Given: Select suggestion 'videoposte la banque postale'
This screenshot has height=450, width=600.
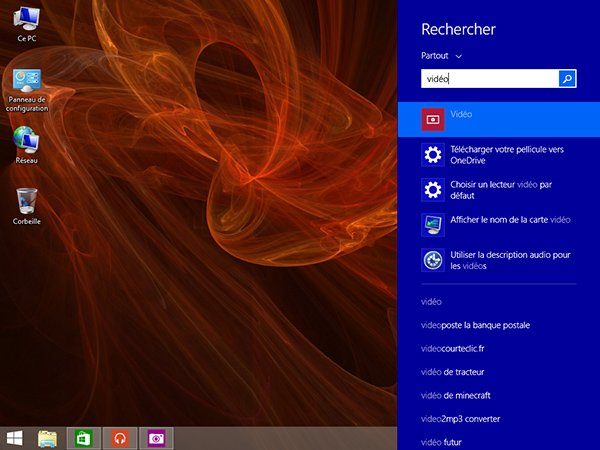Looking at the screenshot, I should [x=475, y=325].
